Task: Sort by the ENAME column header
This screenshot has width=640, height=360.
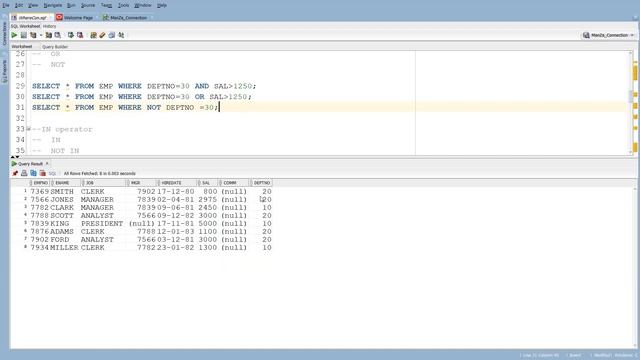Action: pyautogui.click(x=66, y=183)
